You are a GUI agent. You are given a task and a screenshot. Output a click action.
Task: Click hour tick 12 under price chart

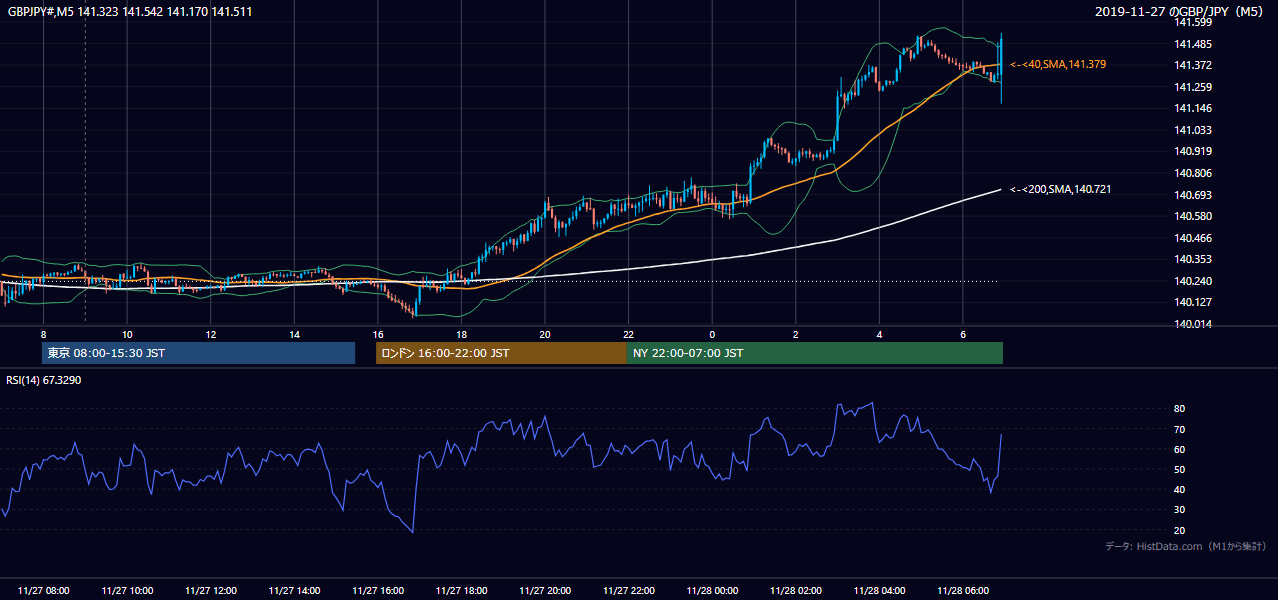coord(210,334)
